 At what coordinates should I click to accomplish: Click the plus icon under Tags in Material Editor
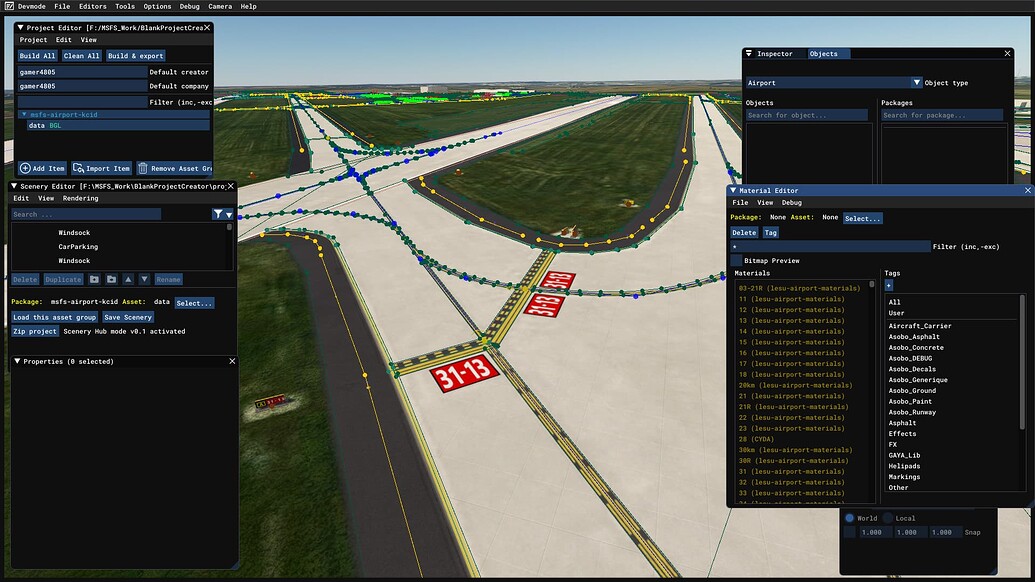coord(889,285)
